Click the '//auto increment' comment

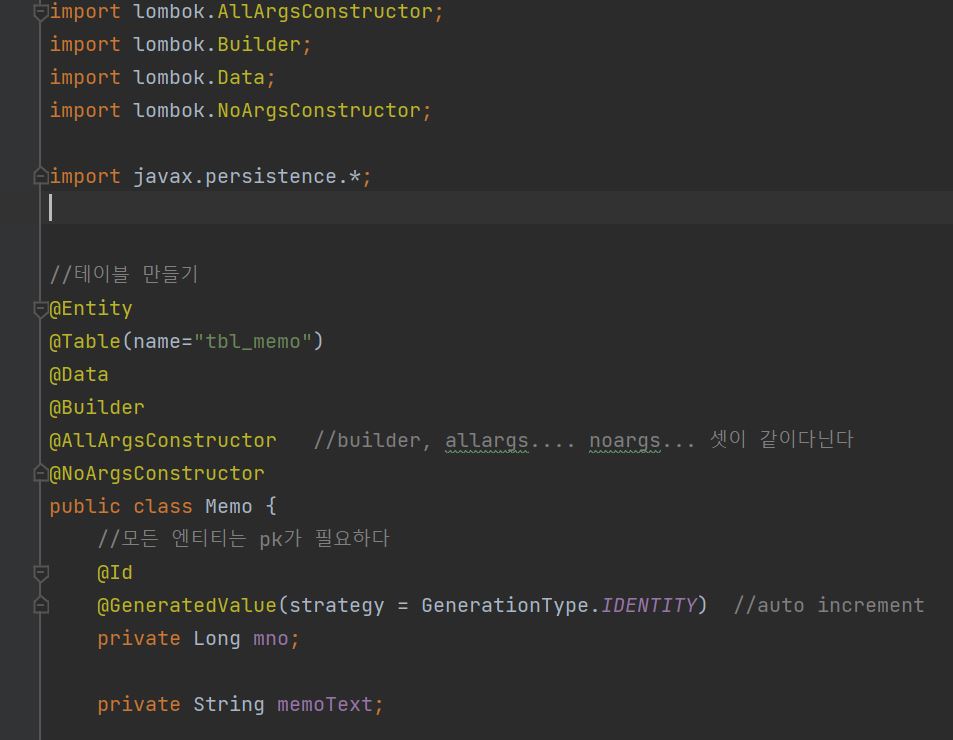click(829, 605)
